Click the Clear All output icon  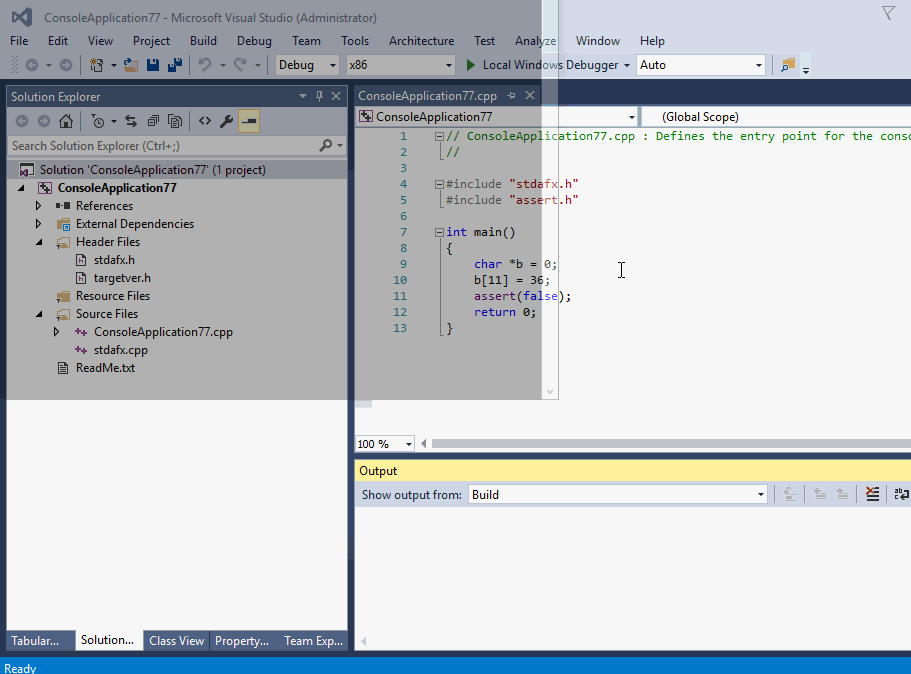(x=873, y=494)
